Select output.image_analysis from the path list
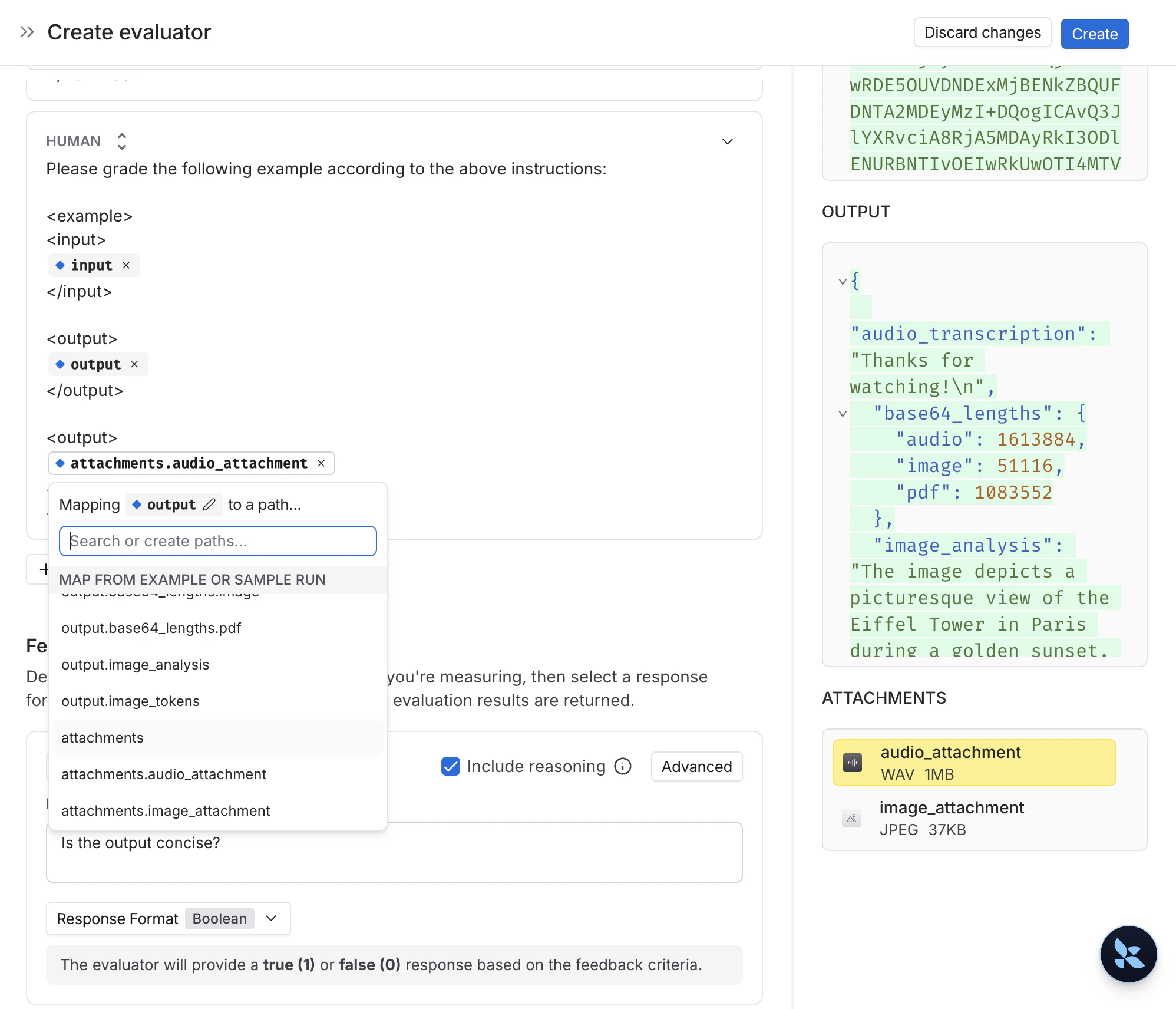 pos(135,665)
